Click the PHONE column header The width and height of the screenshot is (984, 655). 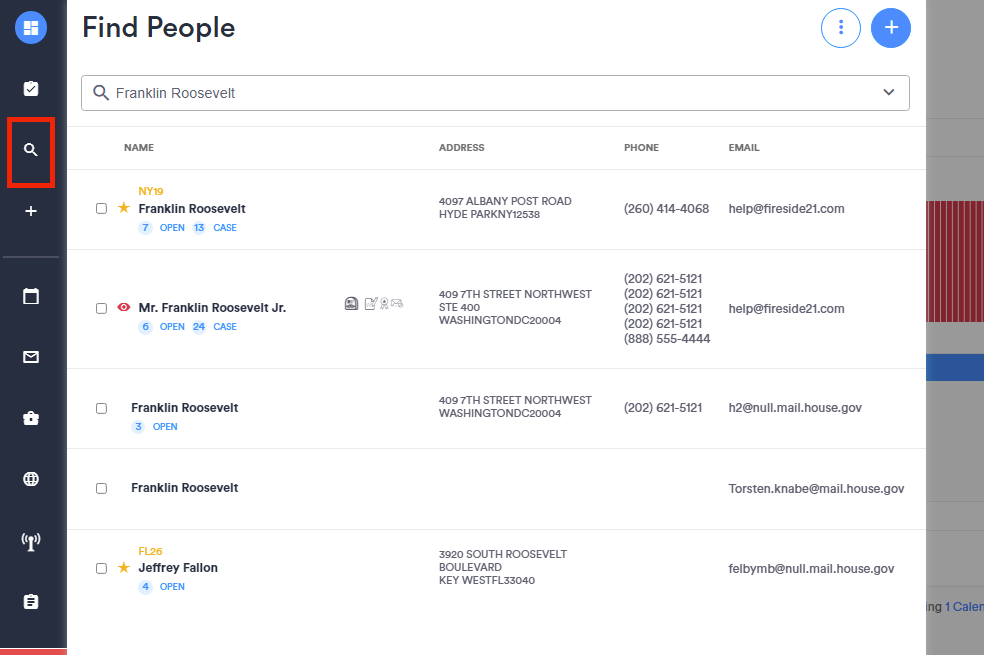pyautogui.click(x=641, y=147)
